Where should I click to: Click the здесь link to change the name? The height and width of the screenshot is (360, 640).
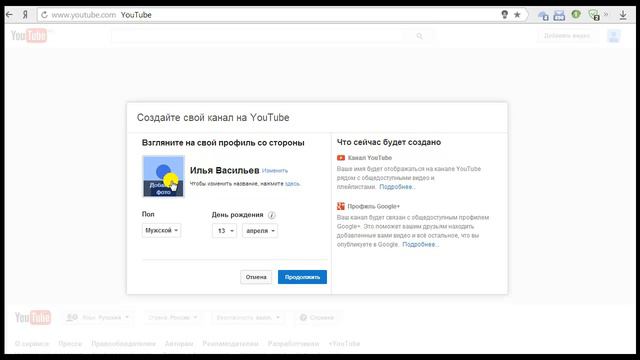(x=292, y=184)
